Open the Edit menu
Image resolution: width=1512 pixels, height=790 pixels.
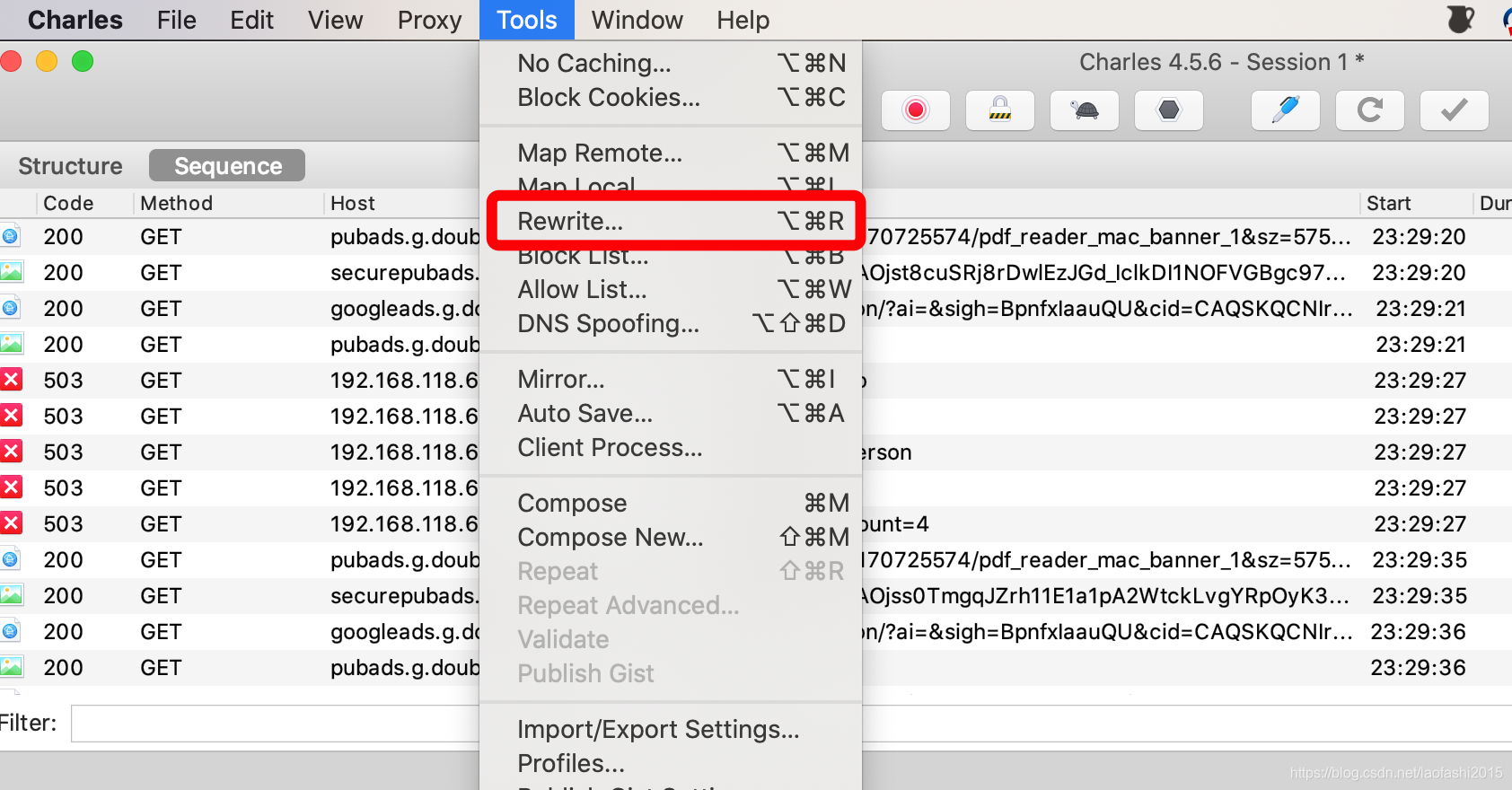pyautogui.click(x=251, y=20)
